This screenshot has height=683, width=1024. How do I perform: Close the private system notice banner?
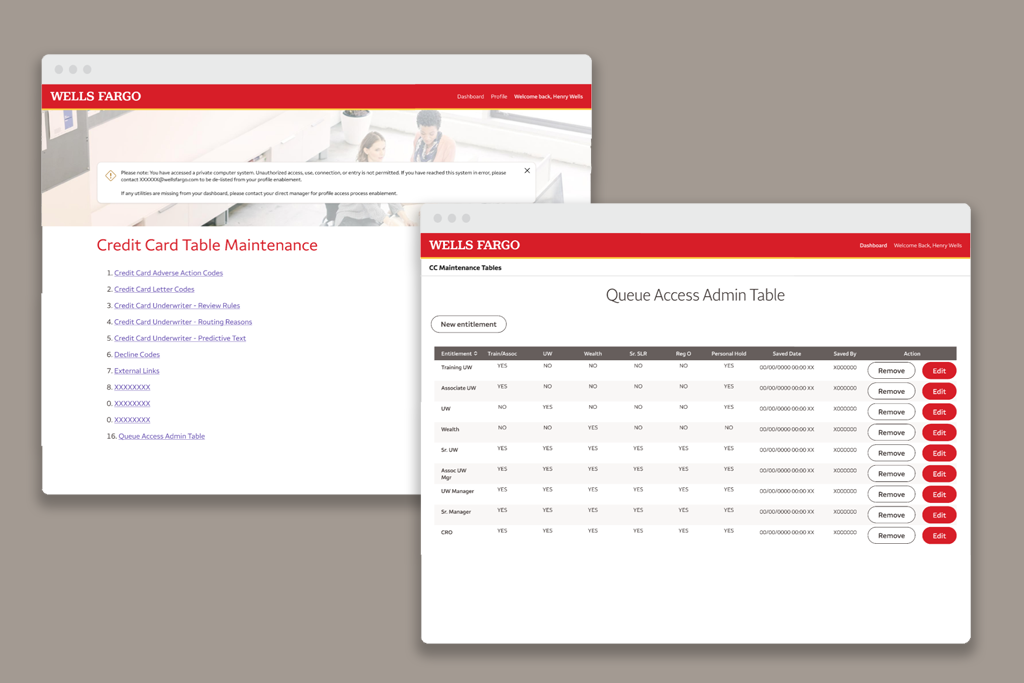point(527,171)
